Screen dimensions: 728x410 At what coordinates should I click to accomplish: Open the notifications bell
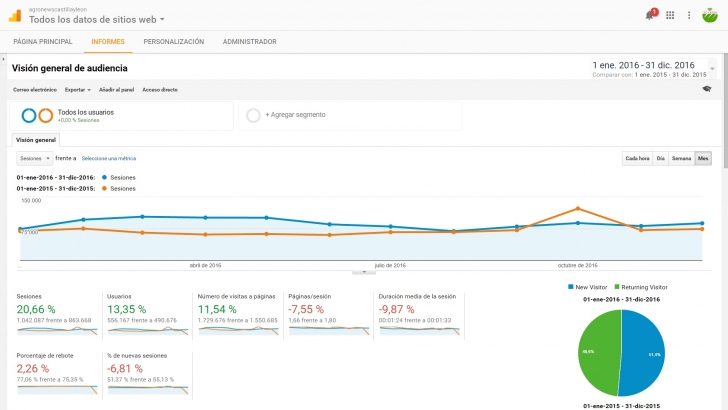[649, 15]
